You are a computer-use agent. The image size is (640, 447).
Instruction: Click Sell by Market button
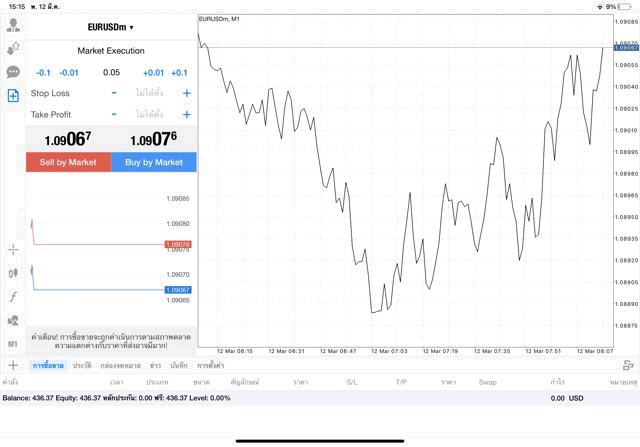pos(68,162)
